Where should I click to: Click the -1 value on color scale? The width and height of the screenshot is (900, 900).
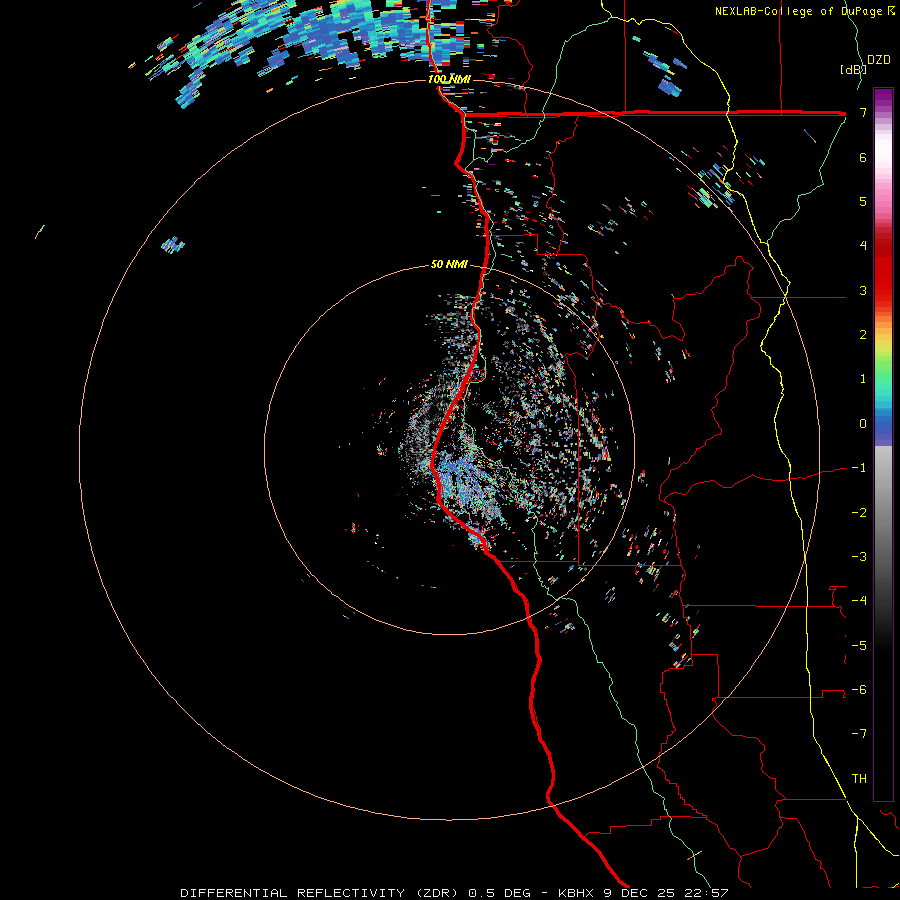tap(859, 468)
